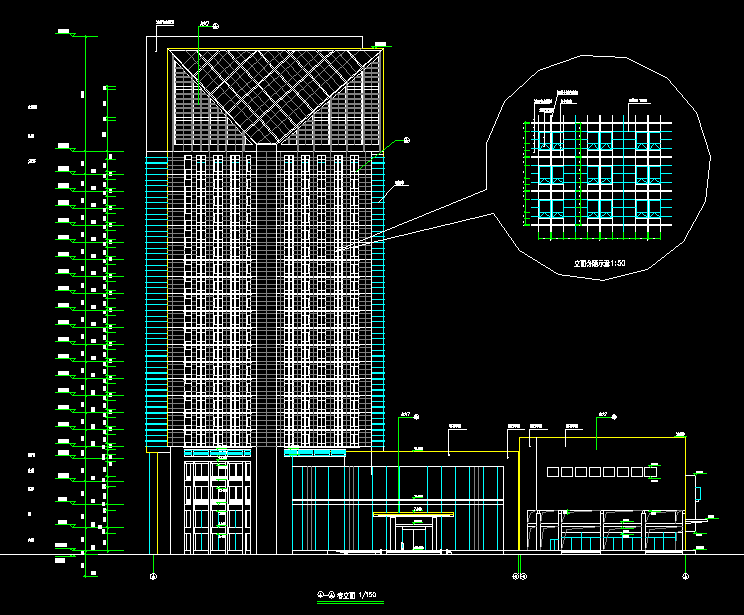Click the rightmost grid axis bubble below the ground line
The image size is (744, 615).
coord(685,576)
